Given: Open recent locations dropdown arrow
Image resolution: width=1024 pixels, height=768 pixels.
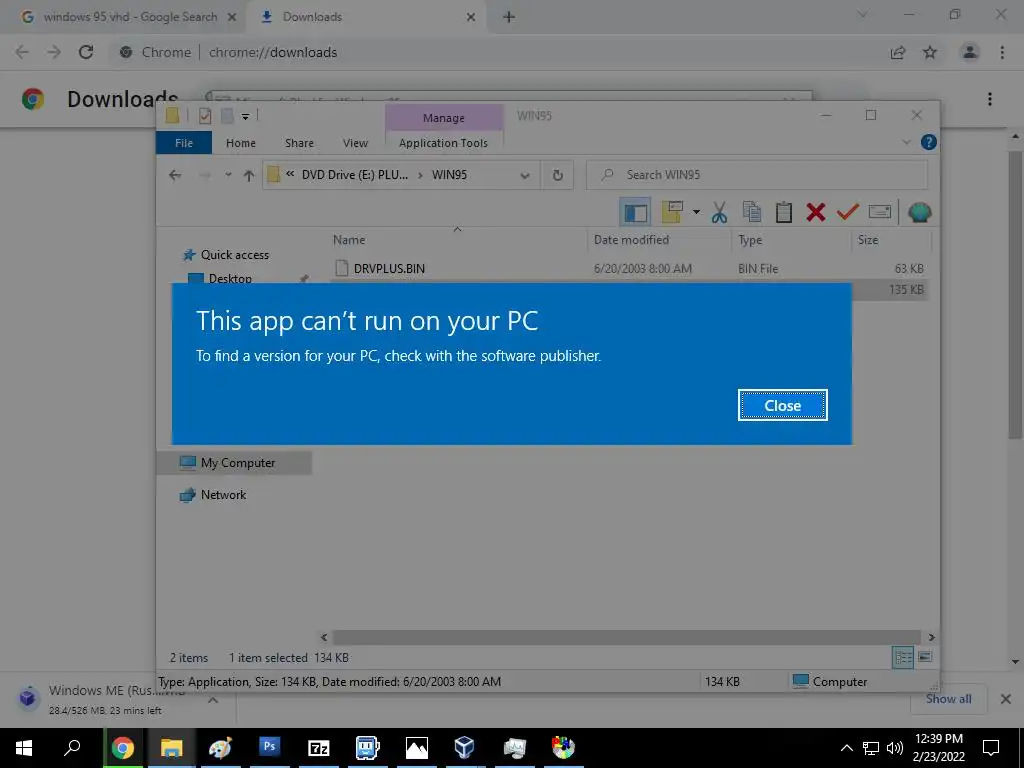Looking at the screenshot, I should [x=228, y=175].
